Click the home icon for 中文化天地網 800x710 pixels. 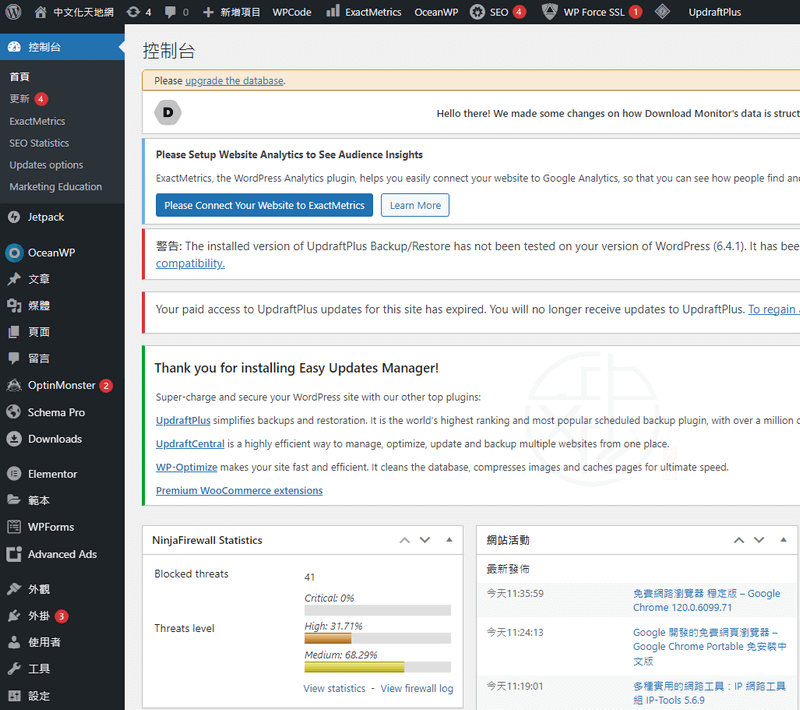tap(40, 12)
